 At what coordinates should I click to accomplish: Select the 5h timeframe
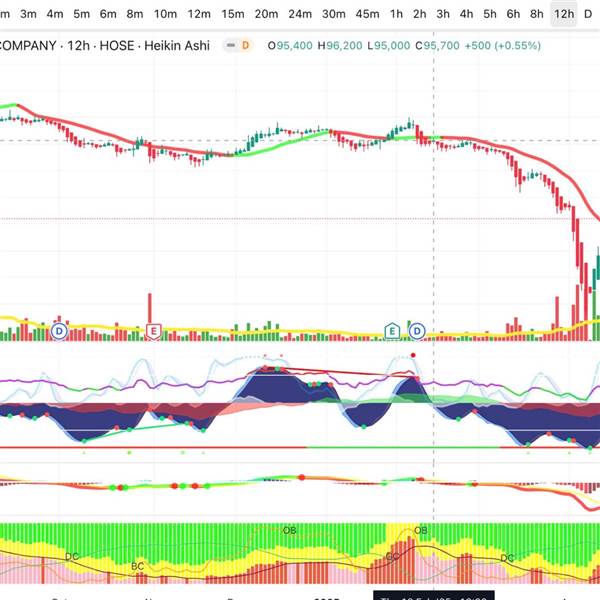pyautogui.click(x=490, y=14)
